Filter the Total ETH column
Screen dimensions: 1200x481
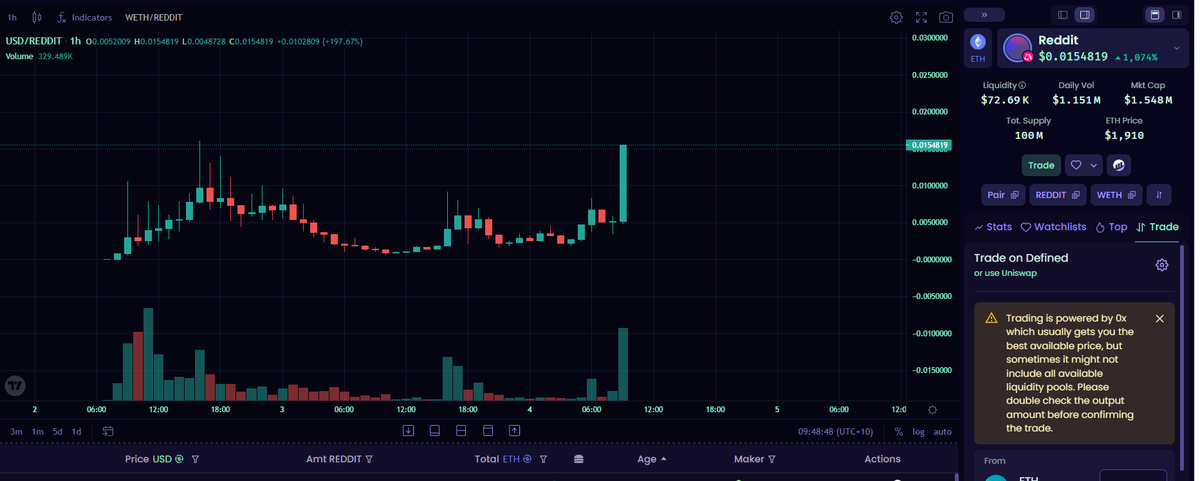[x=543, y=459]
